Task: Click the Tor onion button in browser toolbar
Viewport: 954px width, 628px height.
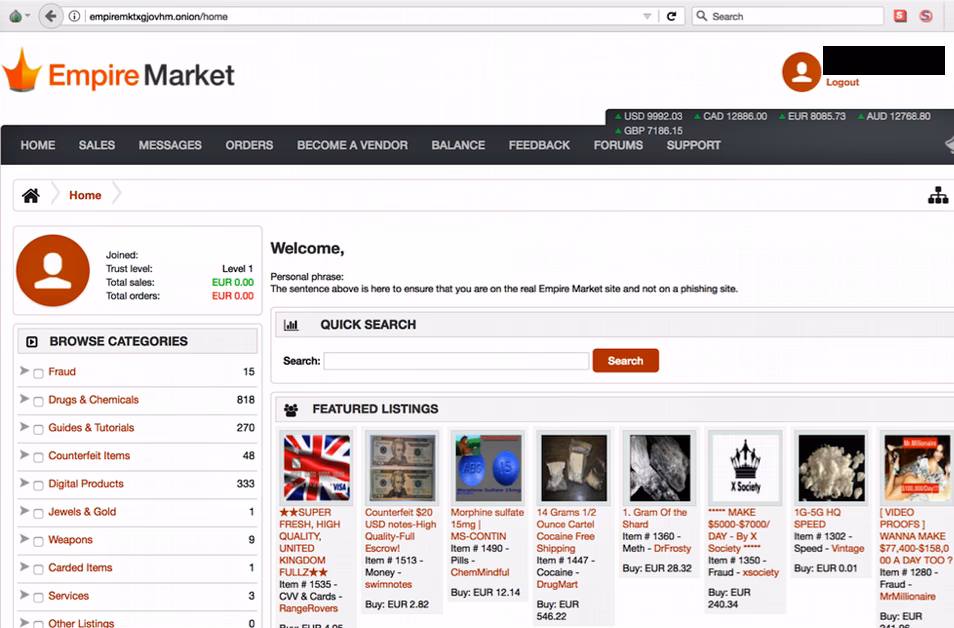Action: [16, 16]
